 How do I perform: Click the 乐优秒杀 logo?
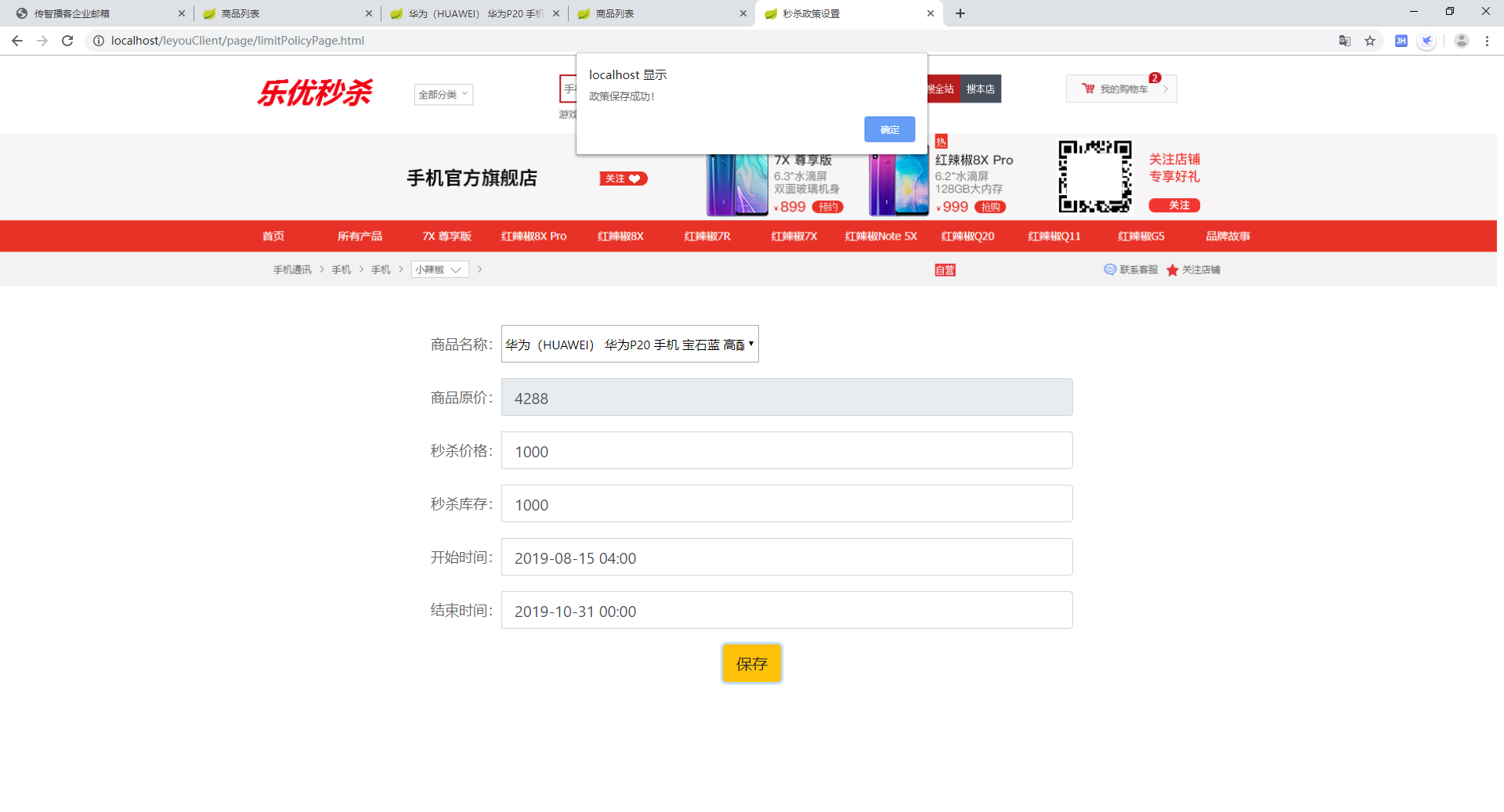315,92
